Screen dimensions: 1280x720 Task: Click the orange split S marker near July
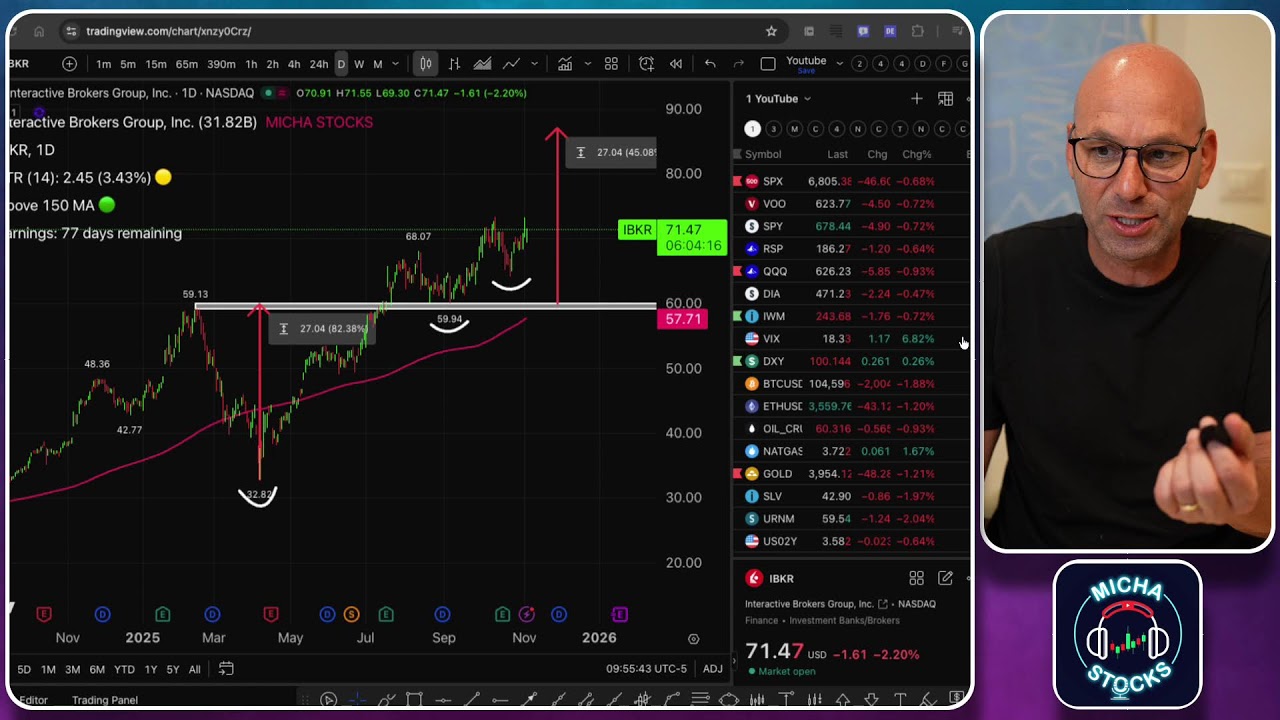coord(351,614)
